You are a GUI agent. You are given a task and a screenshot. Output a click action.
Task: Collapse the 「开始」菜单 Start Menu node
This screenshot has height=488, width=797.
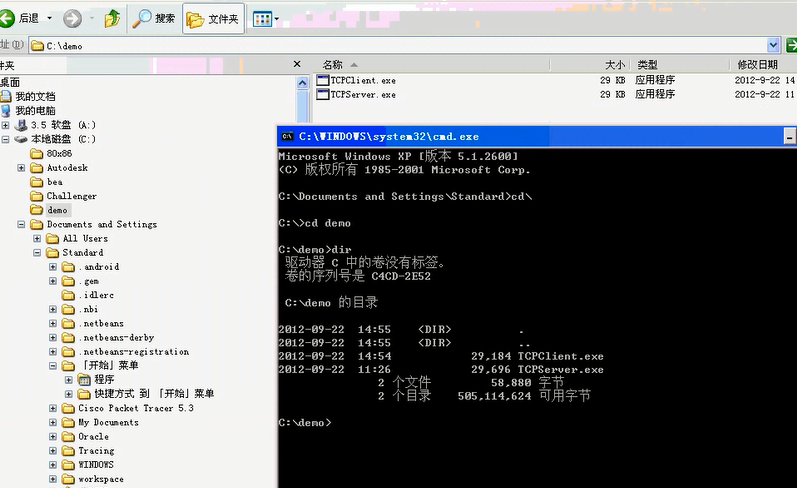coord(53,365)
